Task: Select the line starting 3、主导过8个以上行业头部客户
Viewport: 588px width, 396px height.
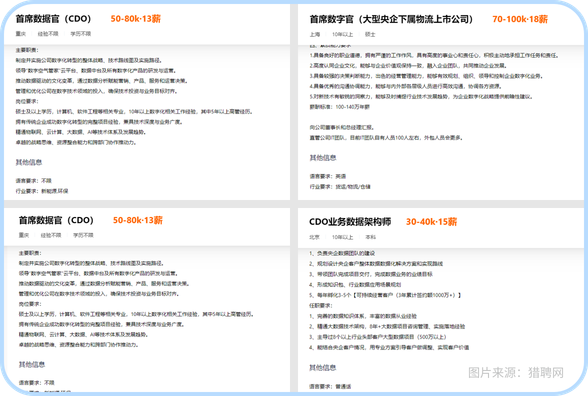Action: click(x=378, y=337)
